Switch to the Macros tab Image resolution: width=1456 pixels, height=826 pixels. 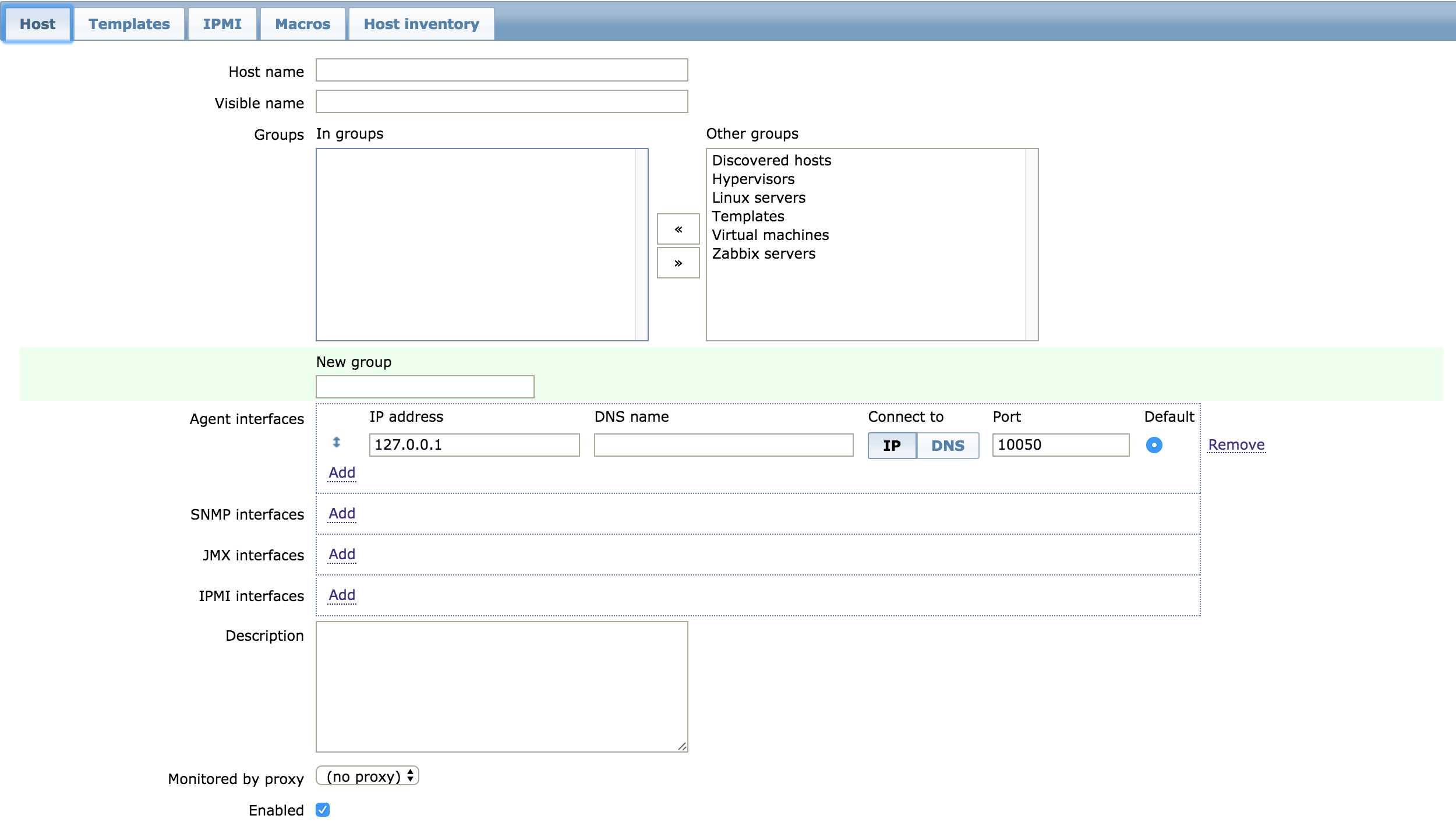pos(302,24)
